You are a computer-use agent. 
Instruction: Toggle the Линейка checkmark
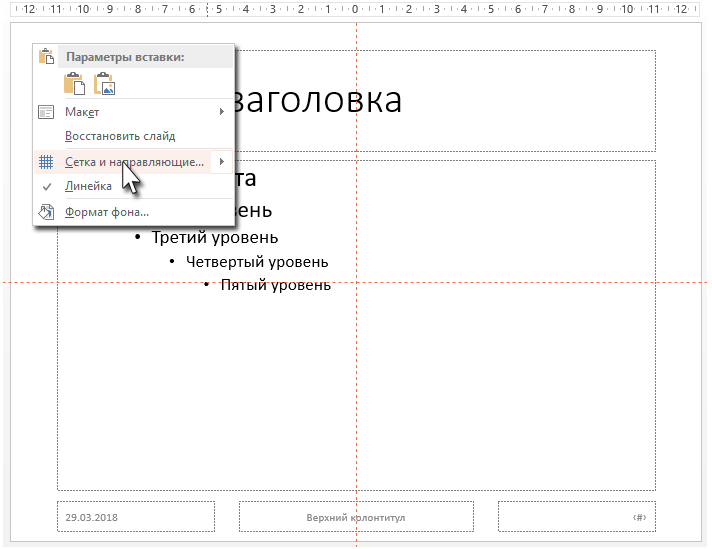(47, 187)
